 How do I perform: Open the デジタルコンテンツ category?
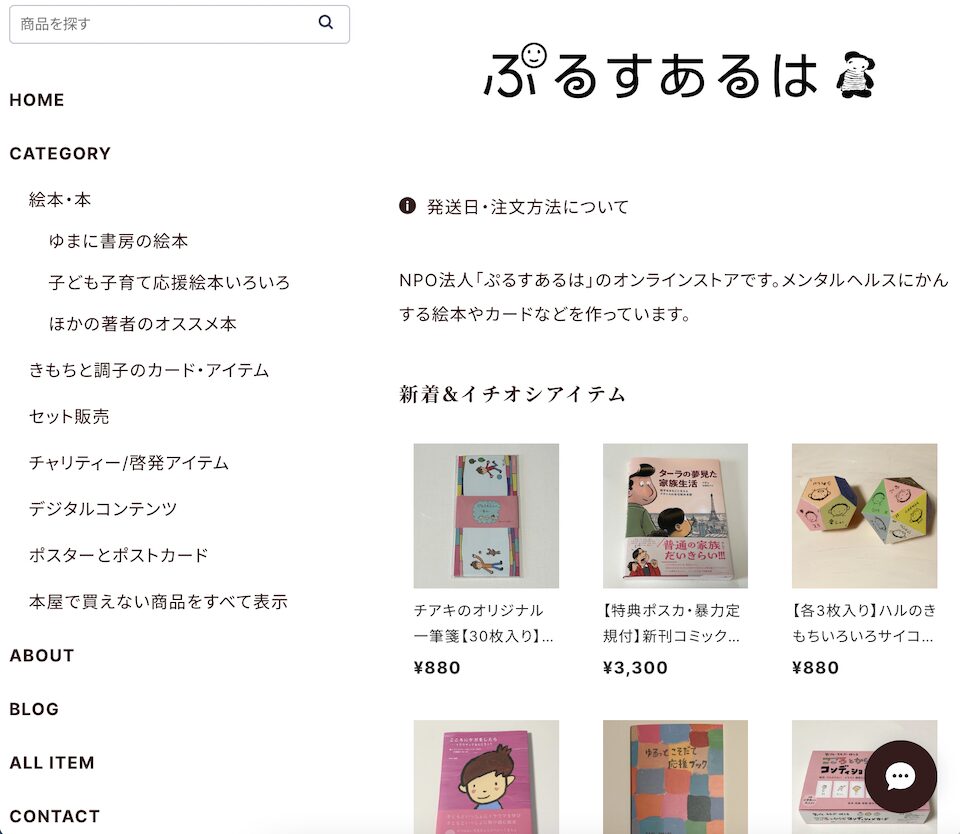[x=103, y=509]
